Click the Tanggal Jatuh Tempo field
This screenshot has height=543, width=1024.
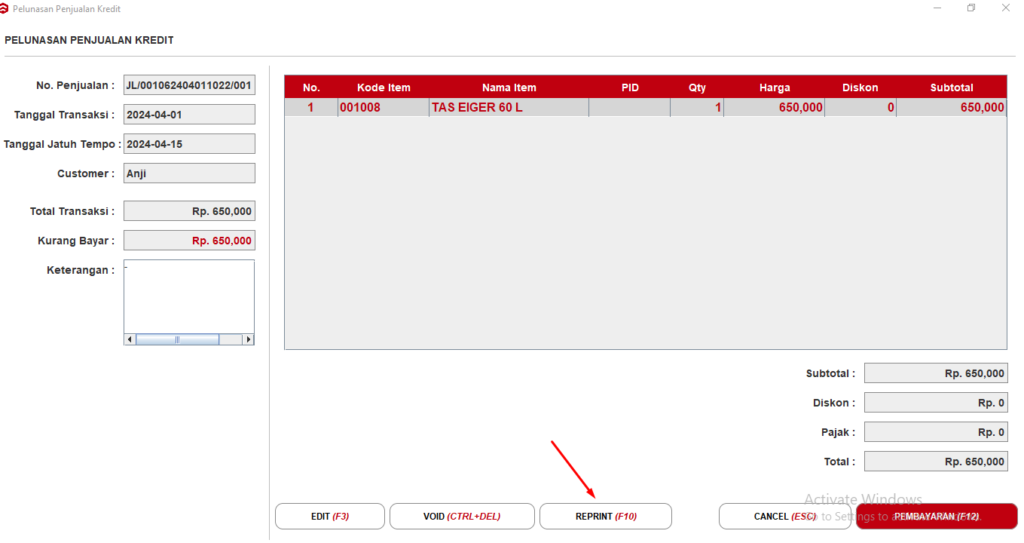pos(189,144)
